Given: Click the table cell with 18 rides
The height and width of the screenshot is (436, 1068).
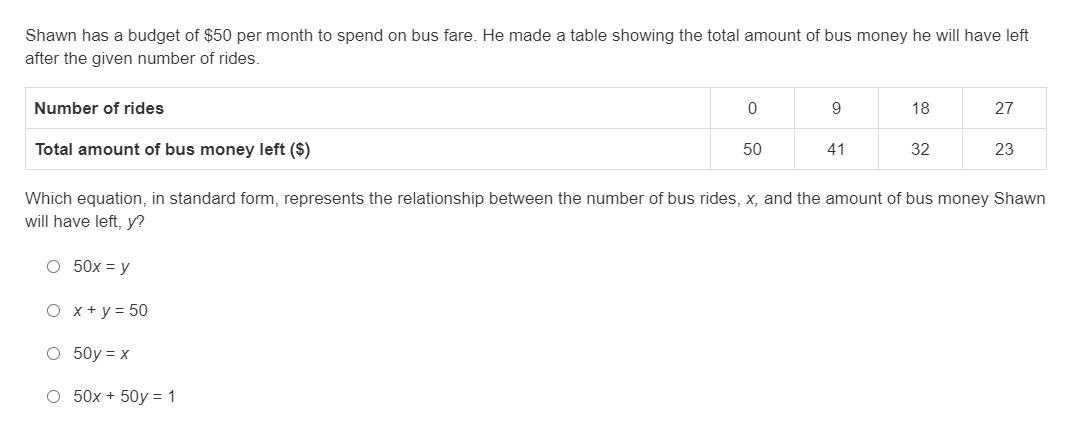Looking at the screenshot, I should [920, 108].
